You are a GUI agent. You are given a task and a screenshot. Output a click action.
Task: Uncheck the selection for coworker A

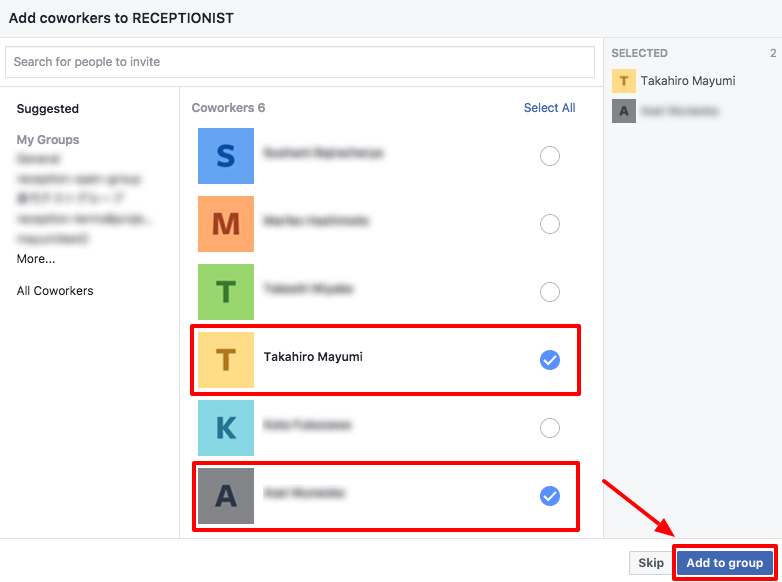coord(550,496)
